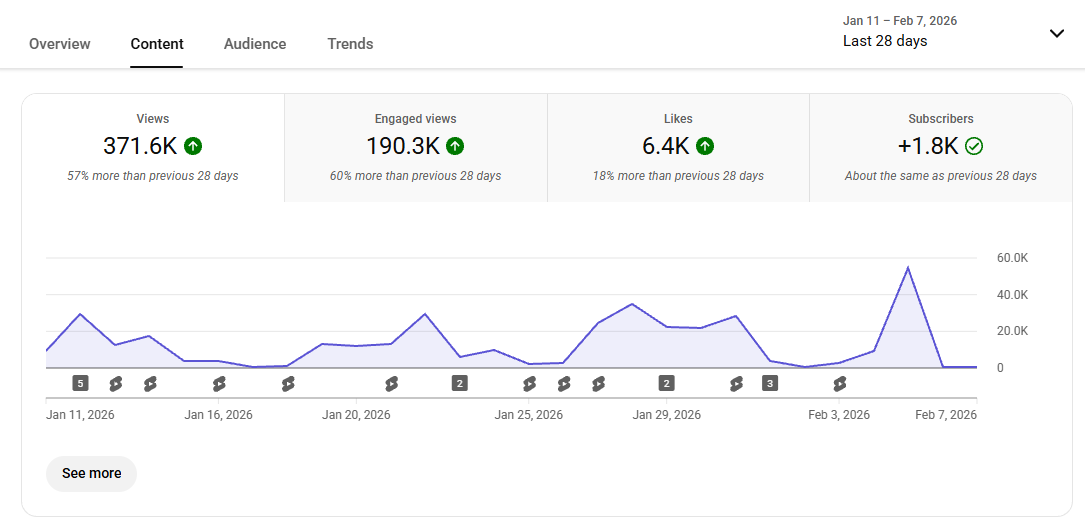
Task: Click the Shorts marker above Feb 3, 2026
Action: [x=840, y=383]
